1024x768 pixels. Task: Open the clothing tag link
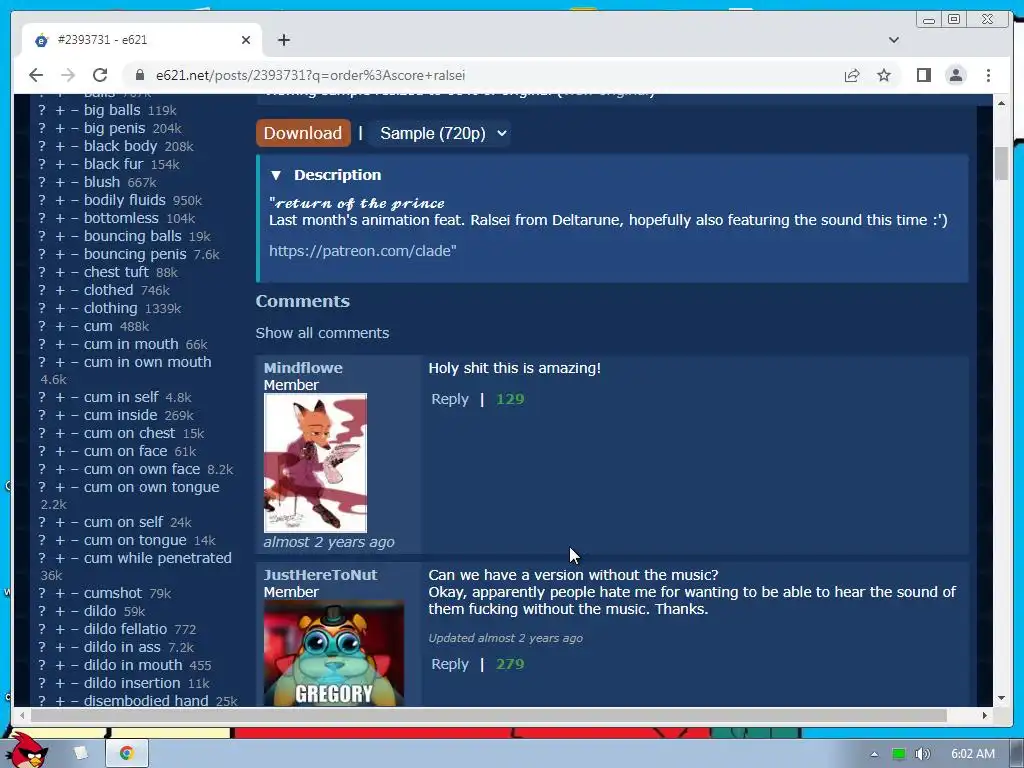[110, 308]
